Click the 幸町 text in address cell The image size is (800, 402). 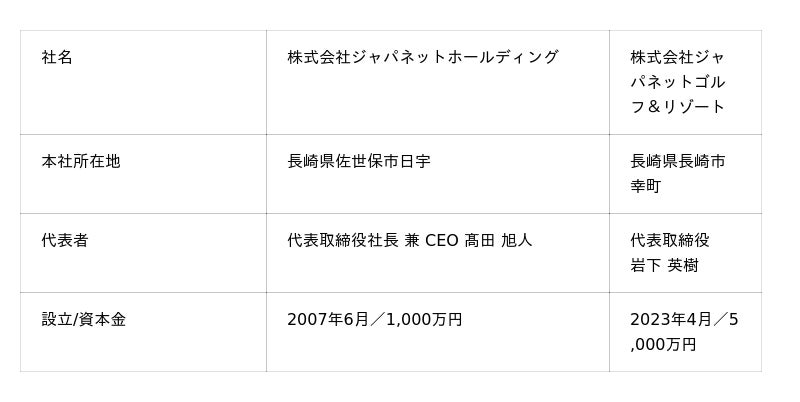pyautogui.click(x=645, y=186)
